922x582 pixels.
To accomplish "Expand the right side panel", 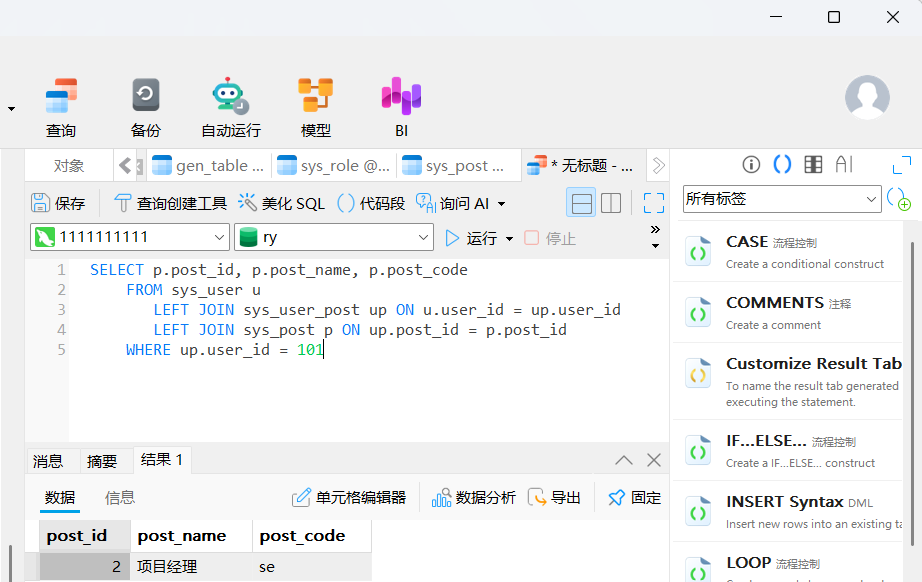I will pyautogui.click(x=901, y=165).
